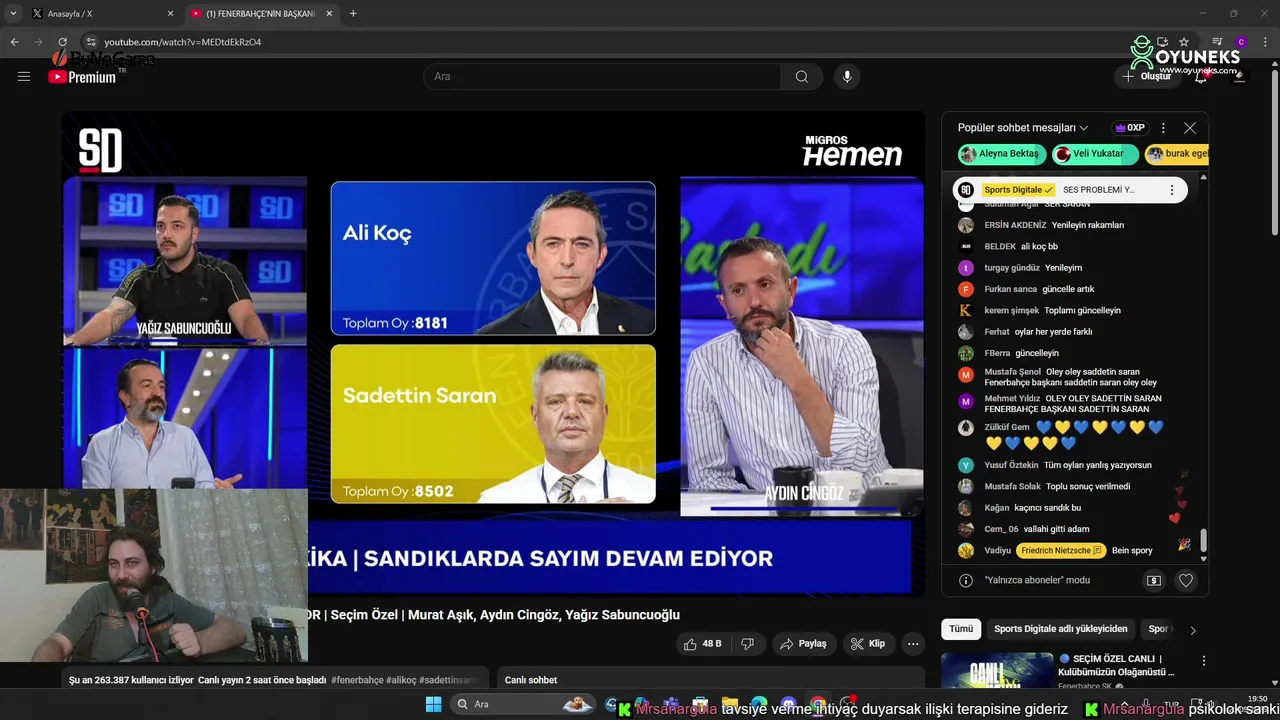Select BELDEK ali koç bb message
This screenshot has height=720, width=1280.
1075,246
